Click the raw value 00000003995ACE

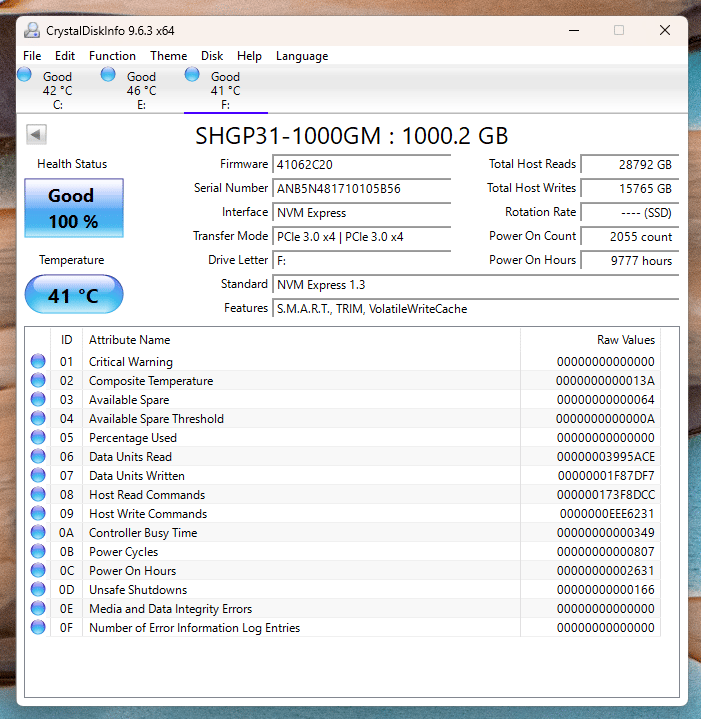tap(606, 457)
